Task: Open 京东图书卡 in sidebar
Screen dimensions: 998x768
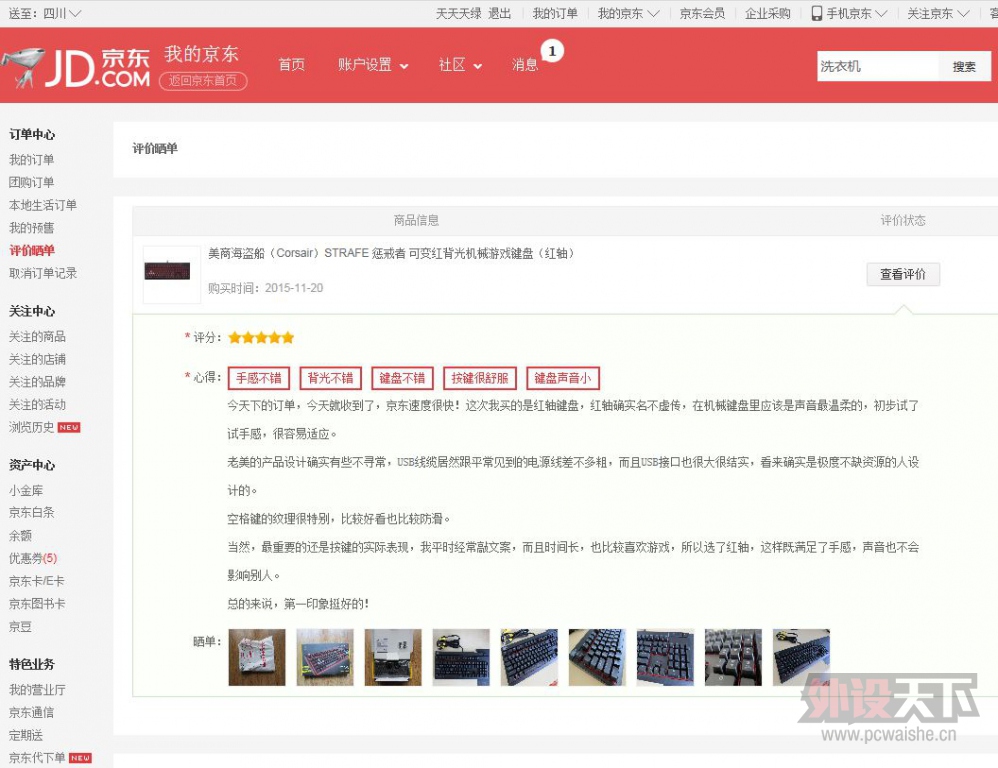Action: point(36,604)
